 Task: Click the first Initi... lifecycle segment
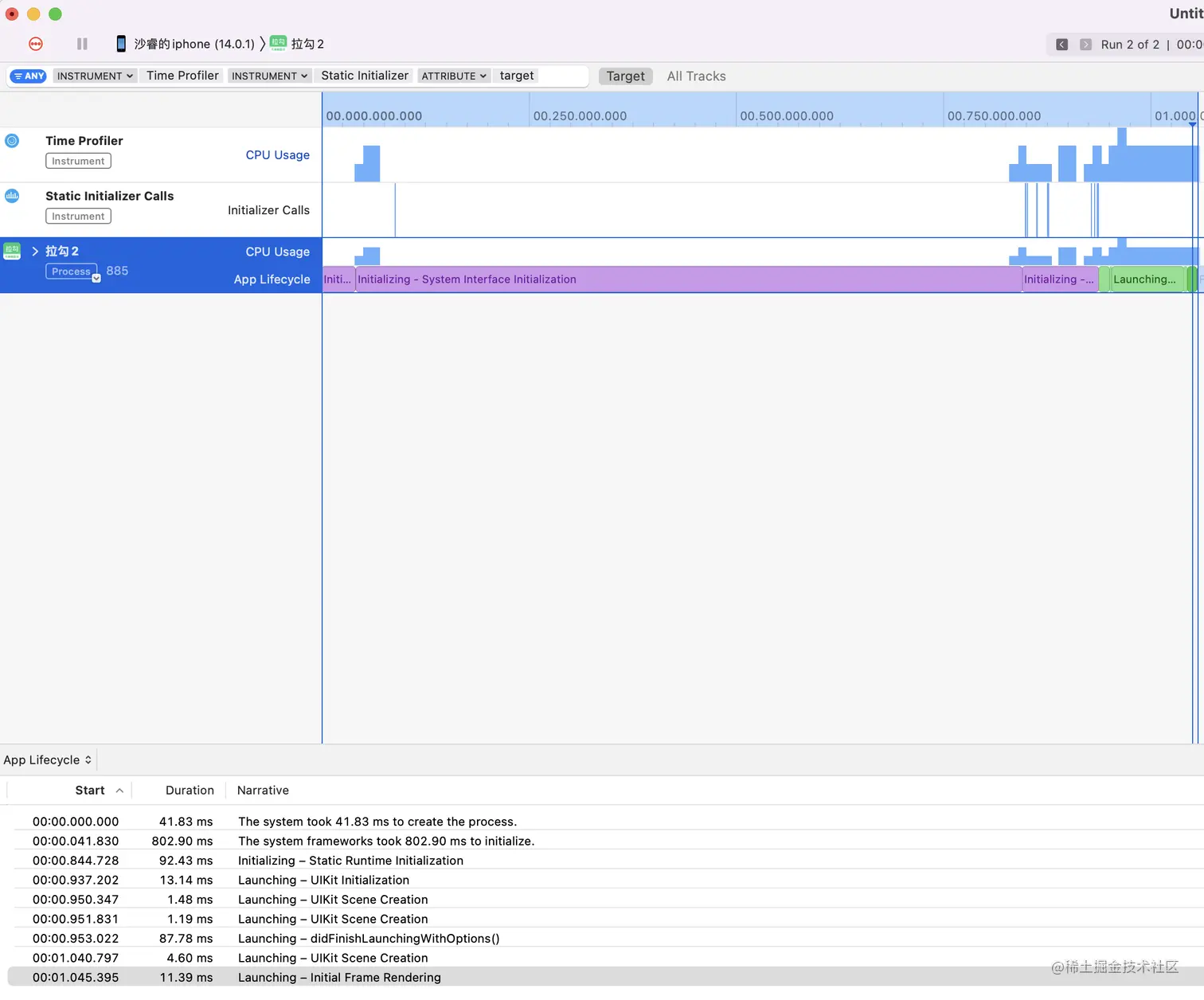338,279
